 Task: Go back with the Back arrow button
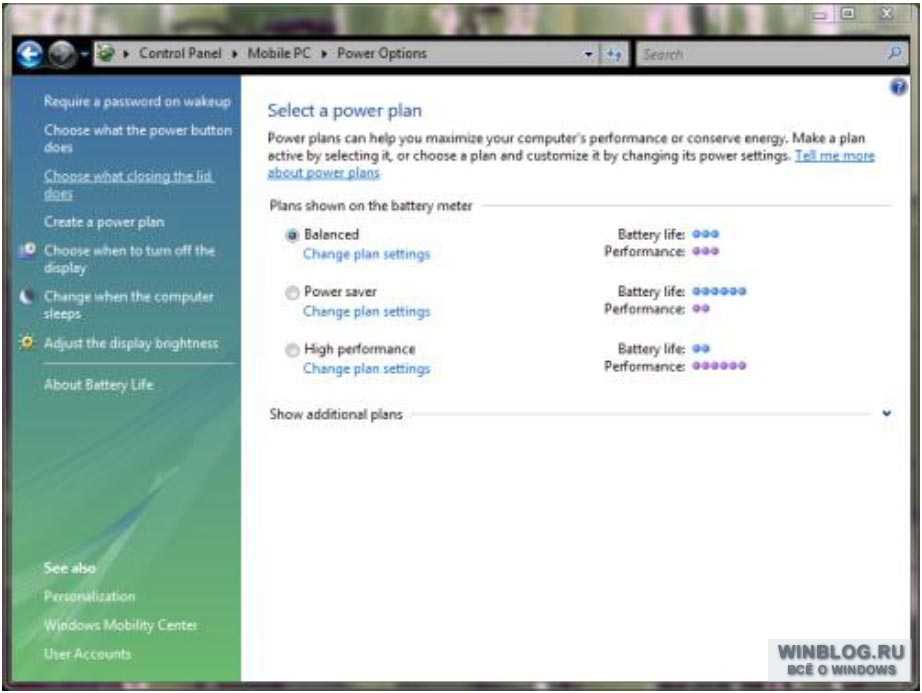click(29, 55)
